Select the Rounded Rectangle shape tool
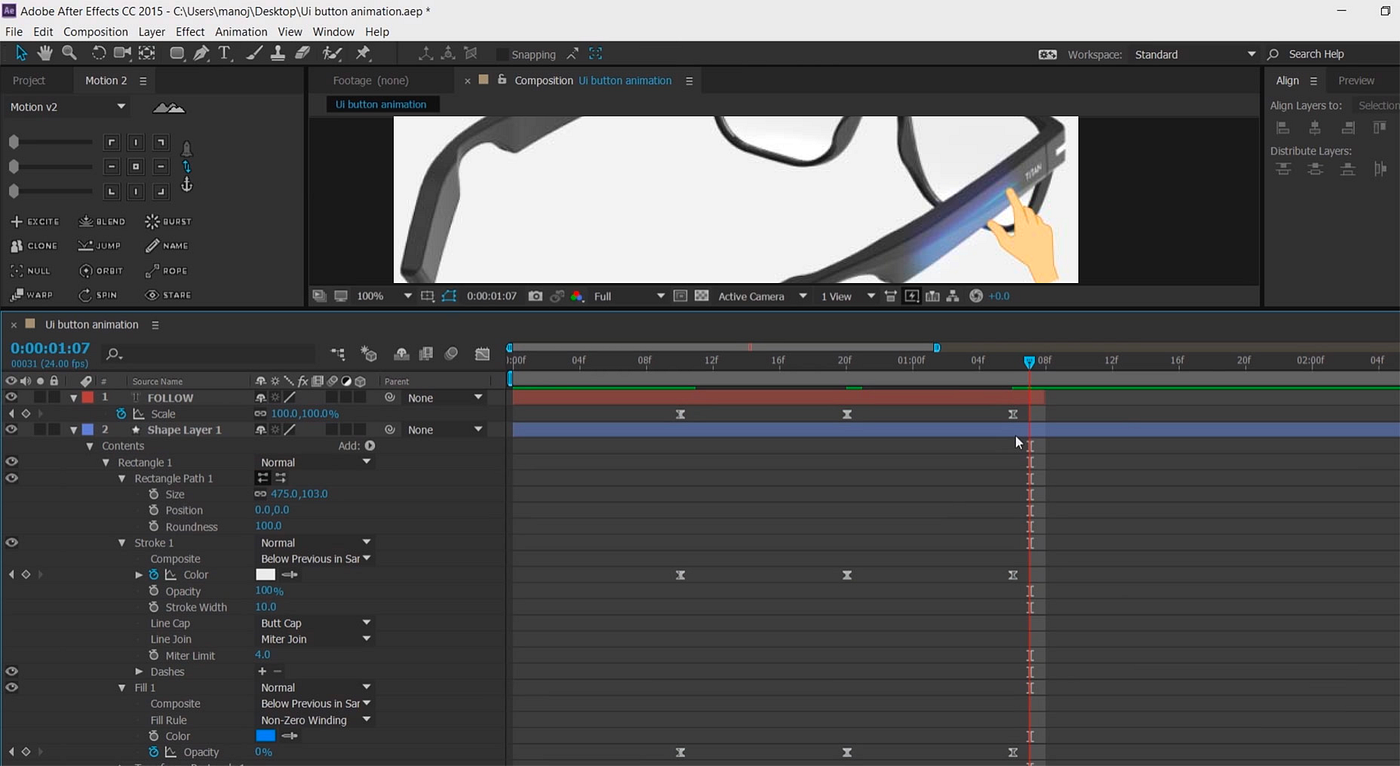 pyautogui.click(x=177, y=53)
